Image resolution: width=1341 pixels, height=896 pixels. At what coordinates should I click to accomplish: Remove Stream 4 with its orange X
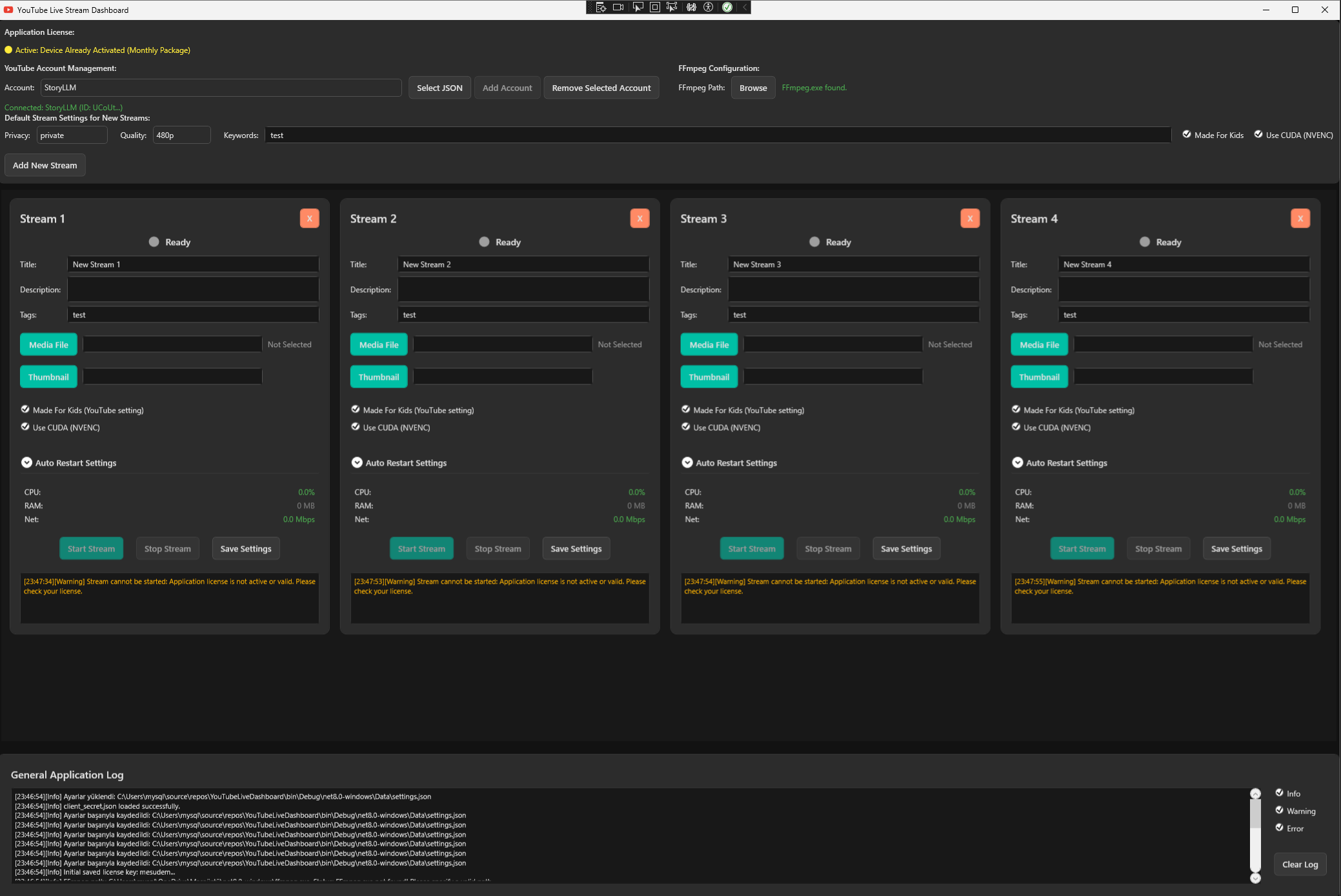pos(1300,219)
